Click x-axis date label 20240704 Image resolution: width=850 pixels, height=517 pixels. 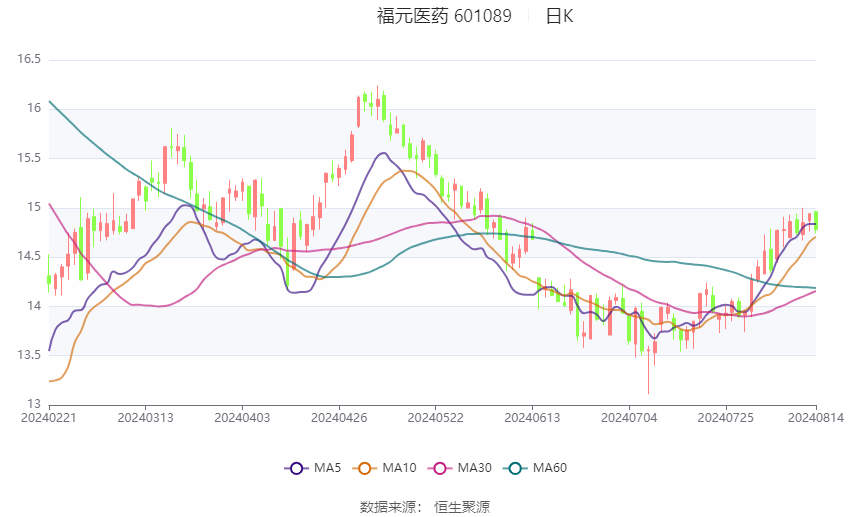click(629, 418)
